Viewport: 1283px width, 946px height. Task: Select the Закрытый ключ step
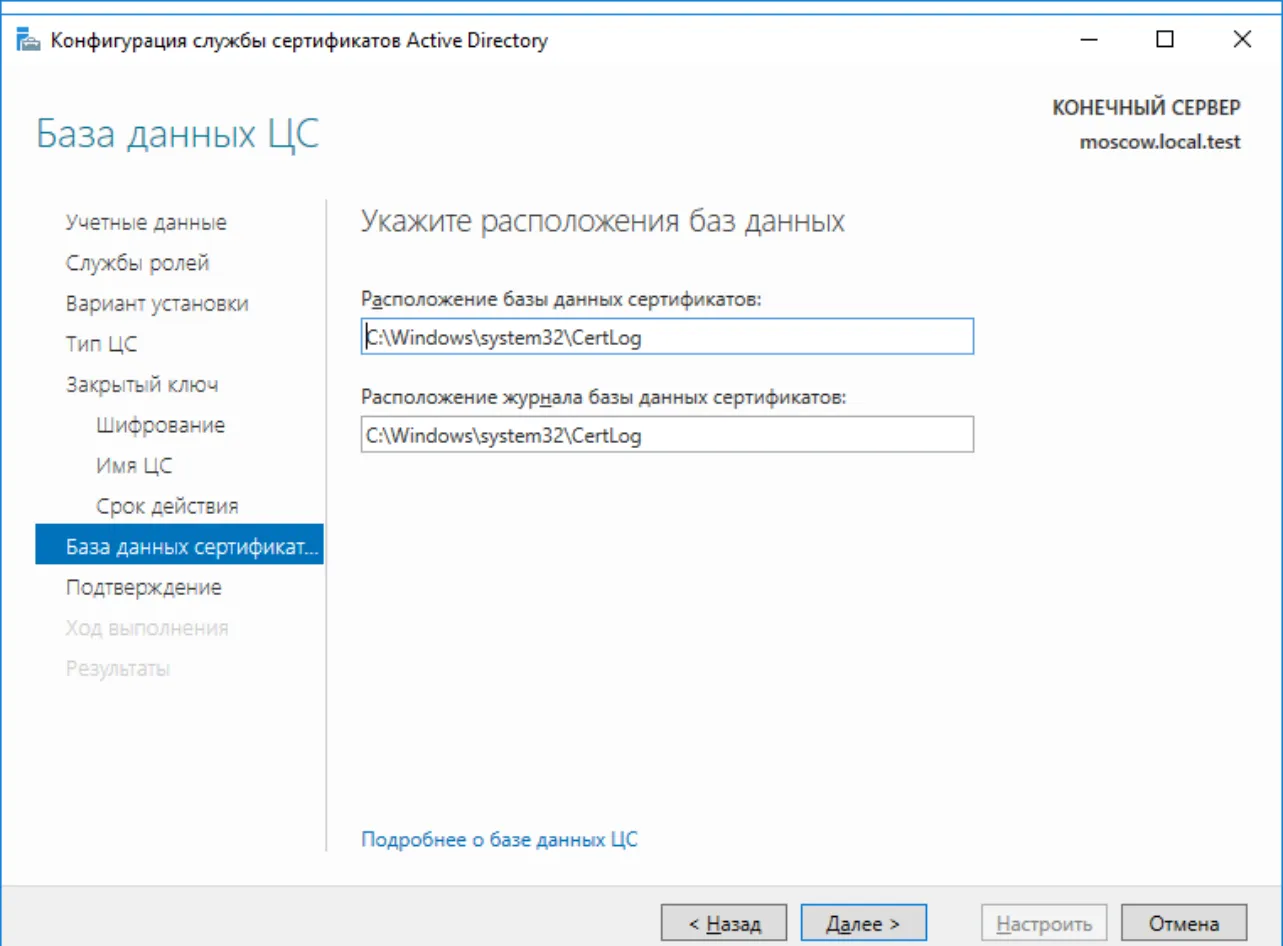(x=142, y=385)
